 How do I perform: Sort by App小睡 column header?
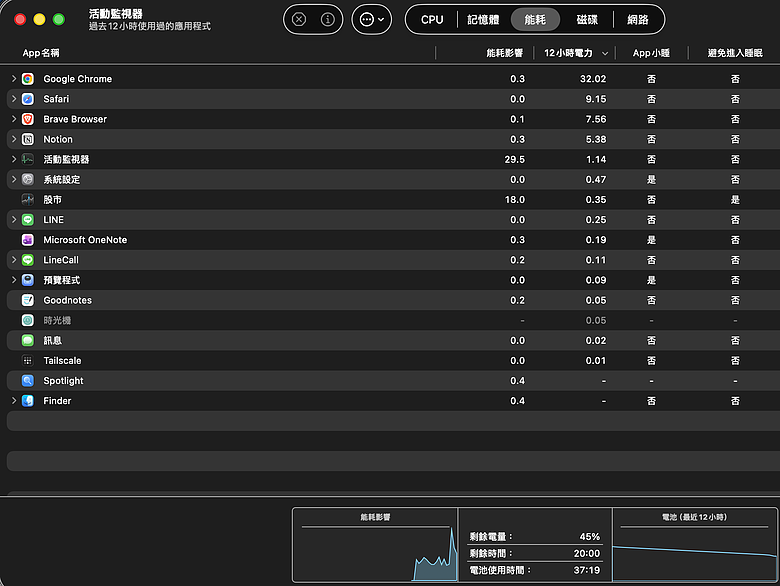tap(651, 53)
